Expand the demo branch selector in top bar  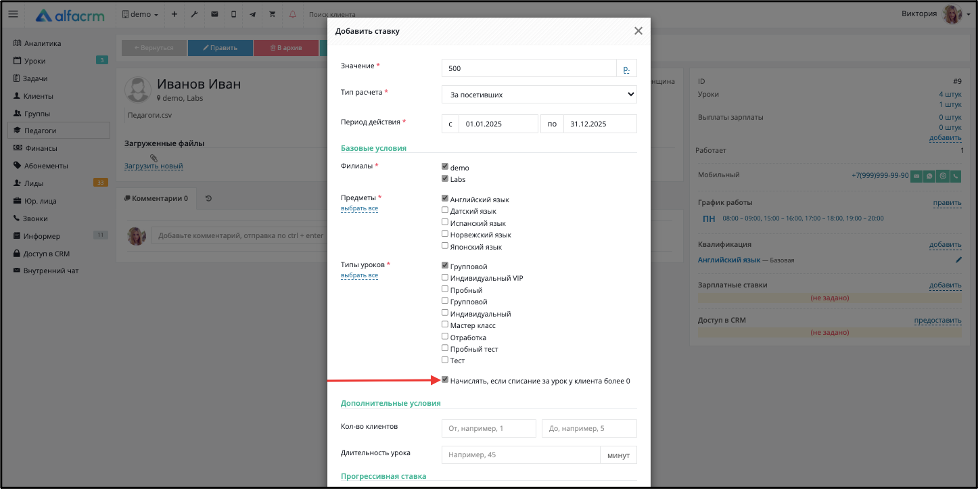[x=140, y=14]
